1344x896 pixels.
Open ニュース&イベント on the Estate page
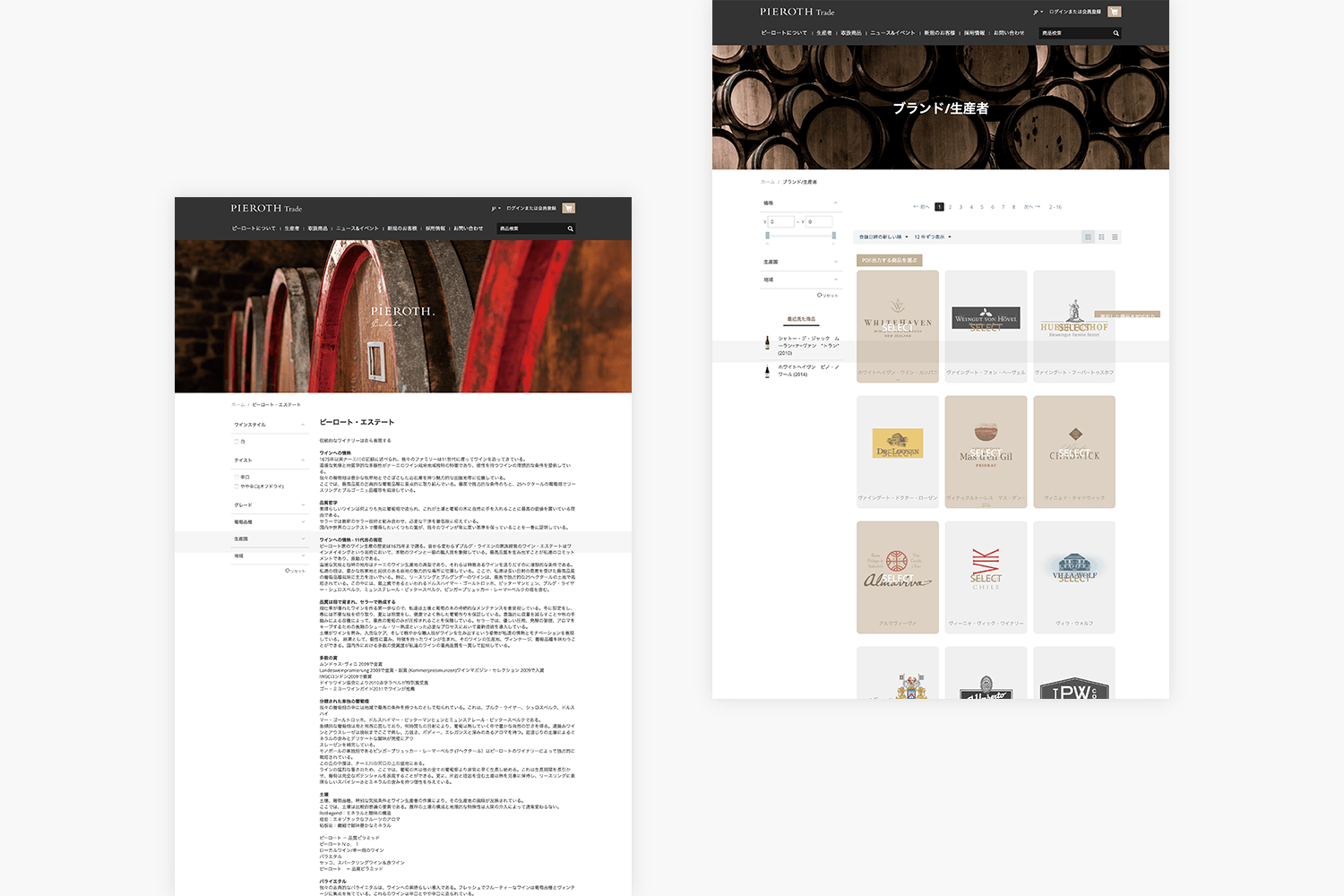[358, 228]
